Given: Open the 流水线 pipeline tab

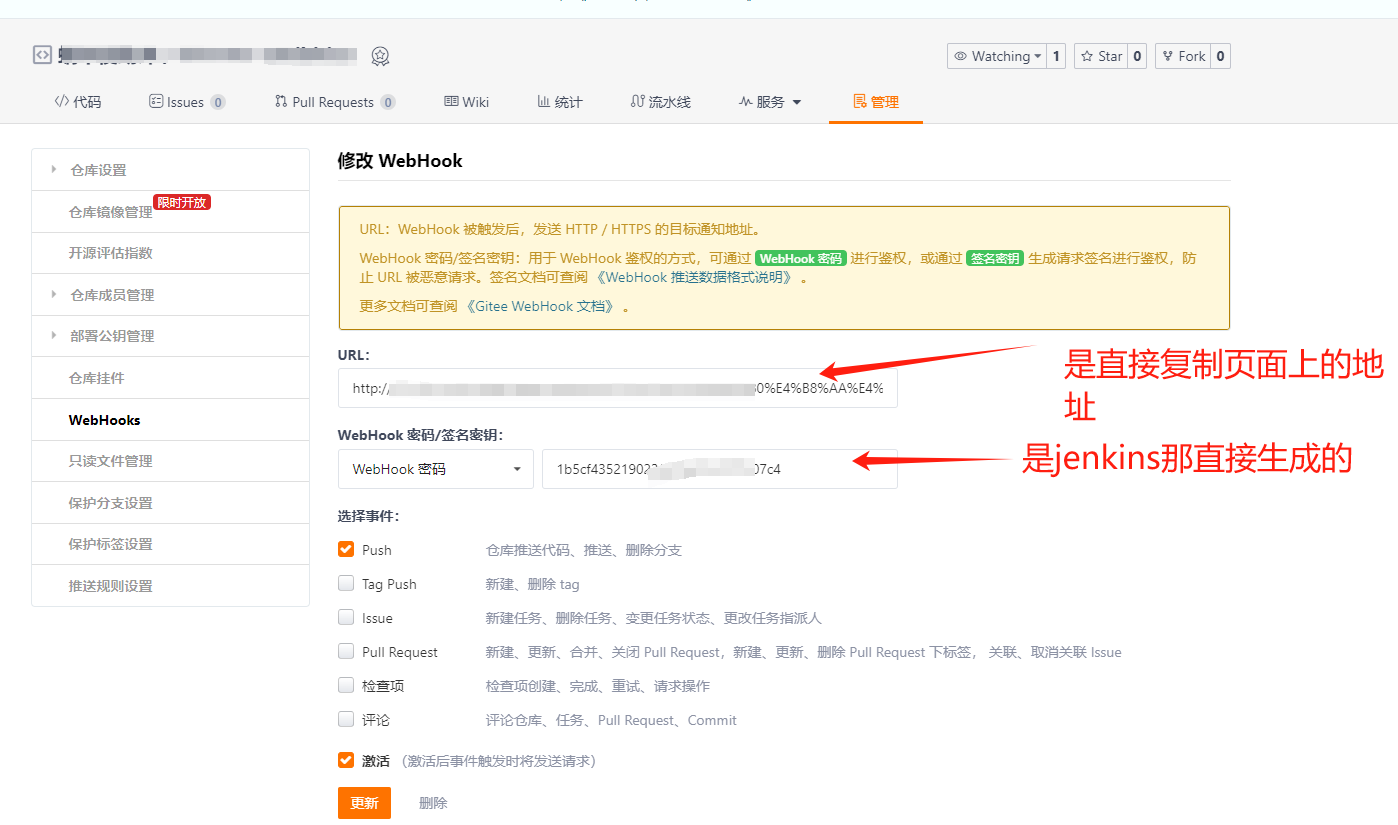Looking at the screenshot, I should tap(660, 102).
